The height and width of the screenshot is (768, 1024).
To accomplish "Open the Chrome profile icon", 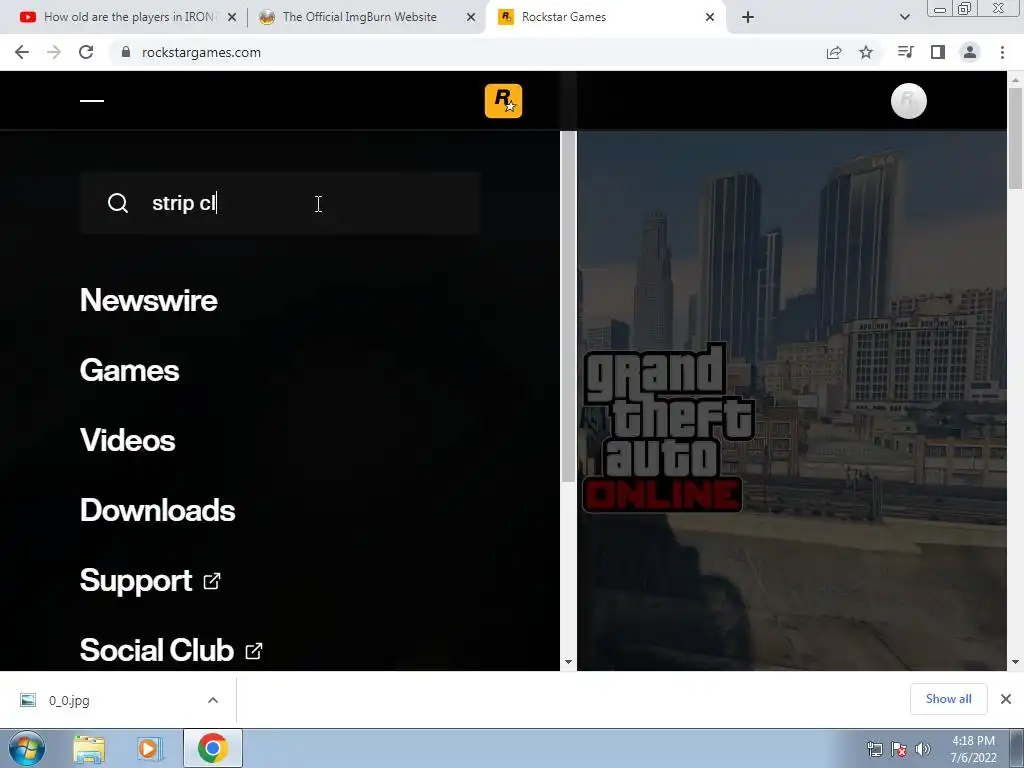I will pyautogui.click(x=970, y=52).
